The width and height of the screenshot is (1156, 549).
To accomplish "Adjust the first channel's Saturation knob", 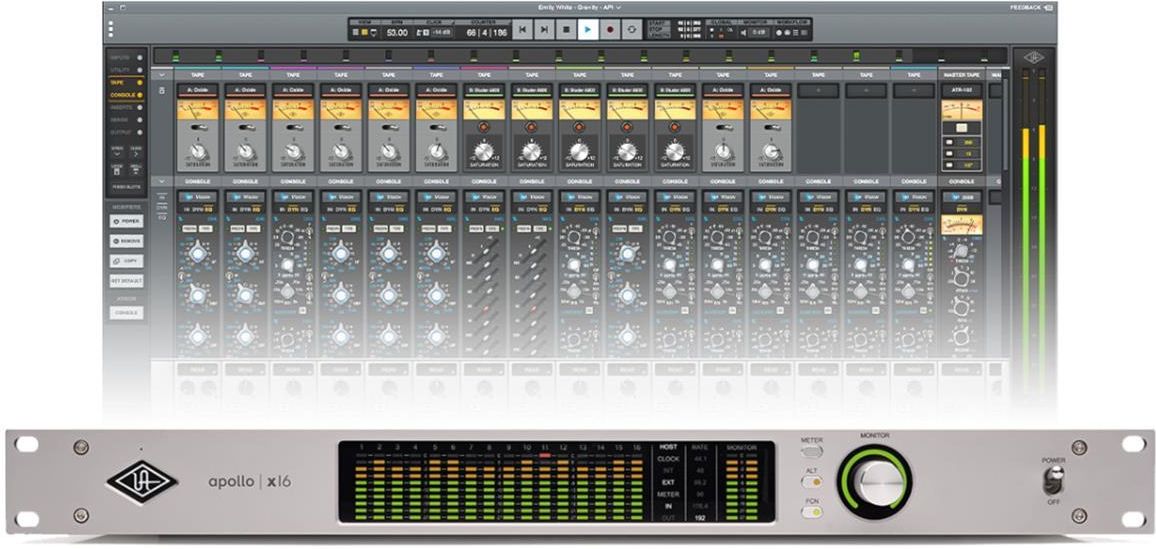I will pyautogui.click(x=198, y=152).
